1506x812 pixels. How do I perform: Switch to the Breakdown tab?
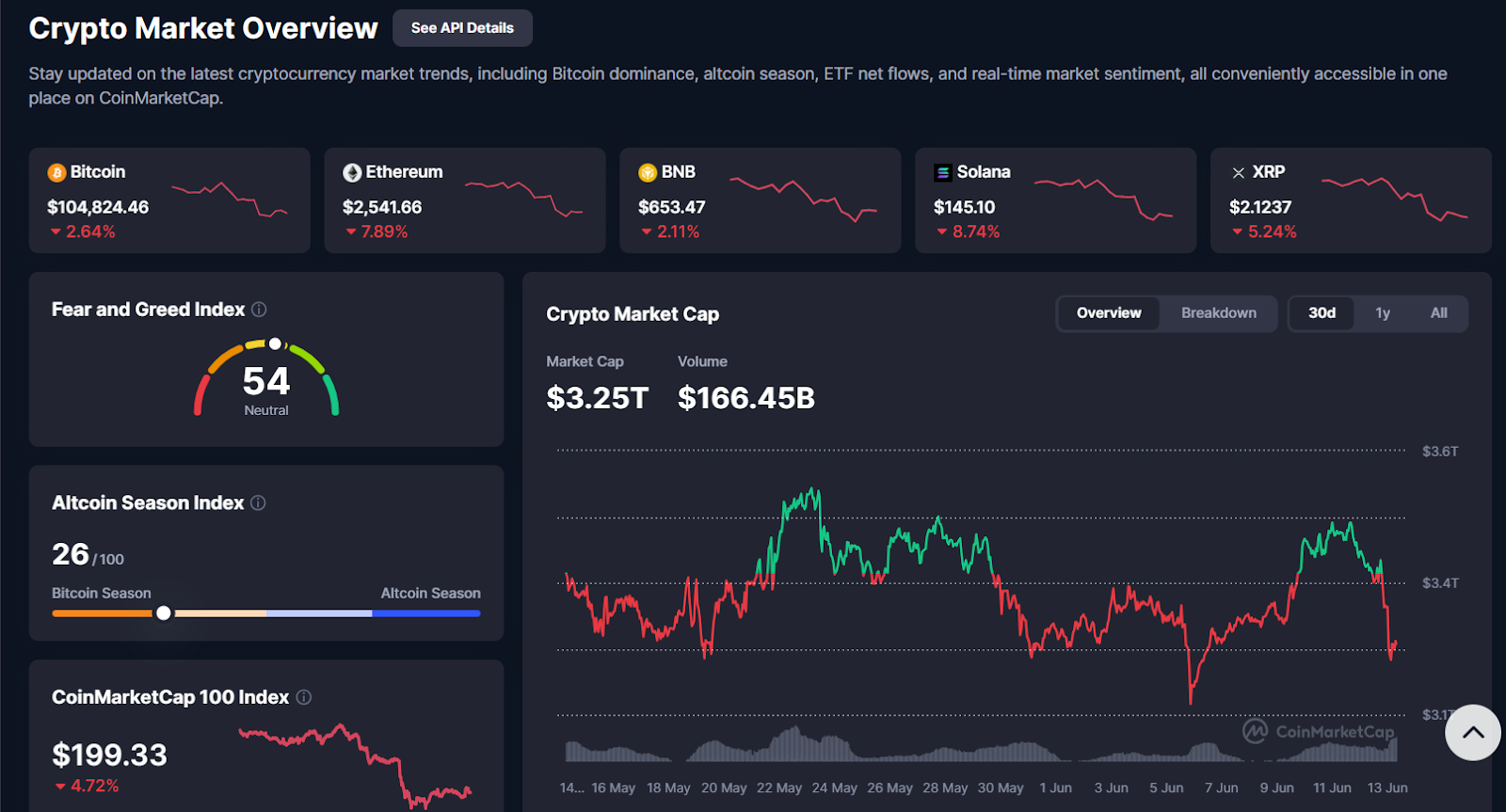(x=1218, y=313)
